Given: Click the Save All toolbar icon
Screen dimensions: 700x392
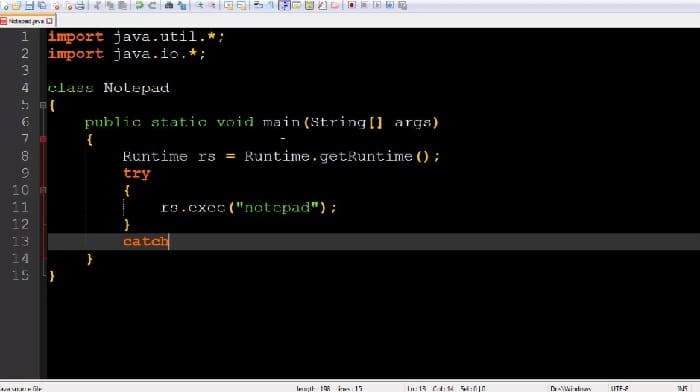Looking at the screenshot, I should pyautogui.click(x=42, y=5).
